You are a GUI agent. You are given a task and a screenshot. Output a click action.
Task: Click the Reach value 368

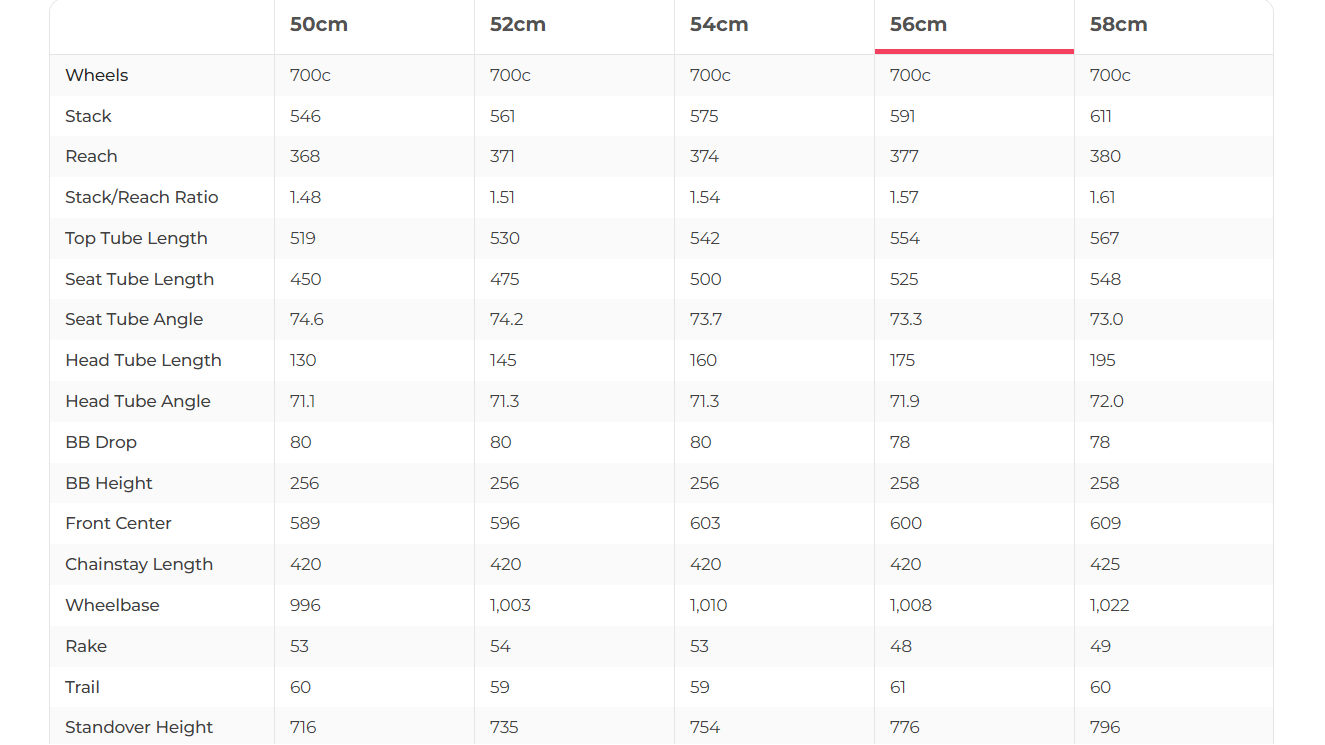pyautogui.click(x=305, y=156)
